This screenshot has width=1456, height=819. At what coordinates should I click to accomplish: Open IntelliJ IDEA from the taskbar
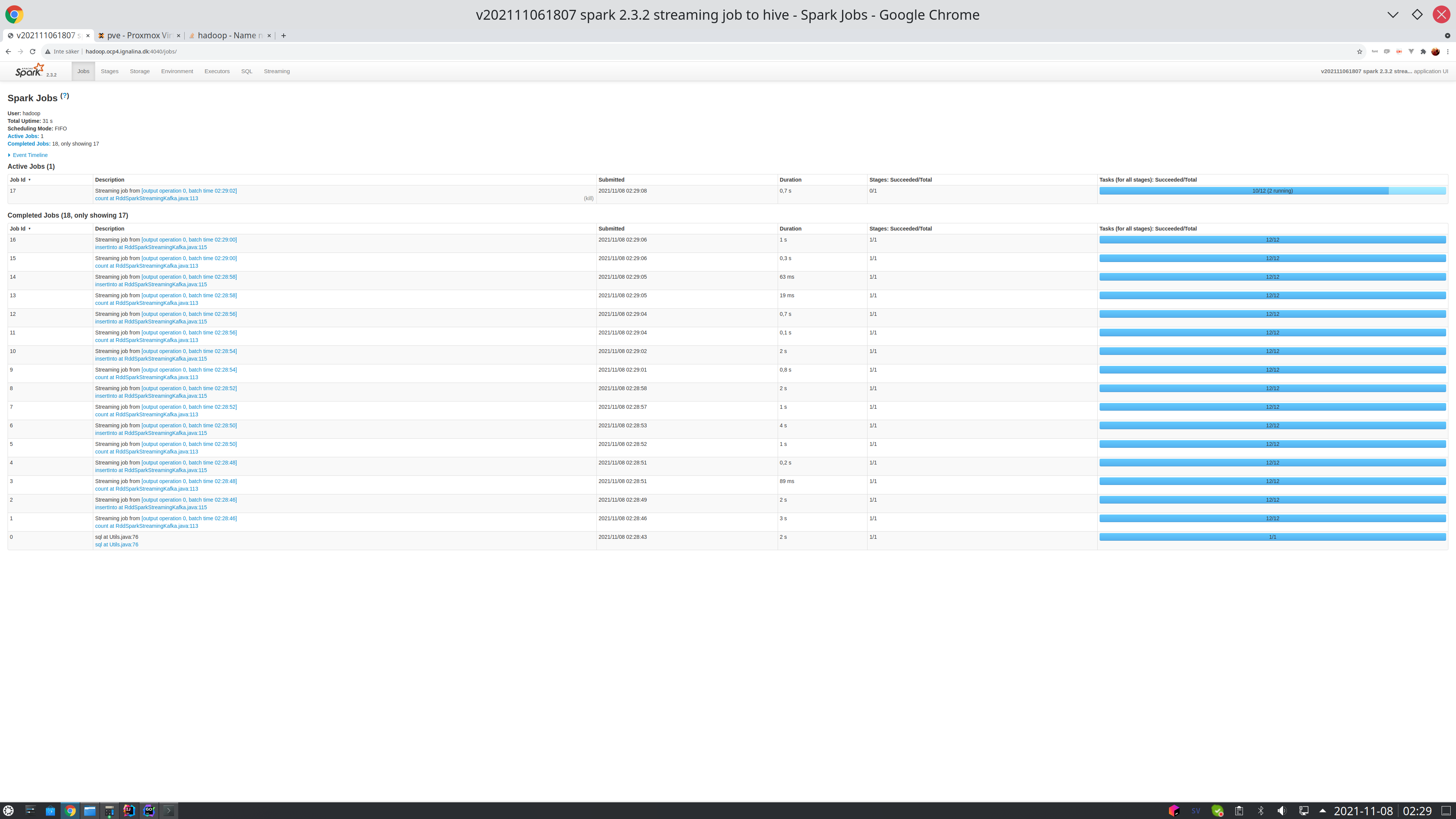coord(129,811)
